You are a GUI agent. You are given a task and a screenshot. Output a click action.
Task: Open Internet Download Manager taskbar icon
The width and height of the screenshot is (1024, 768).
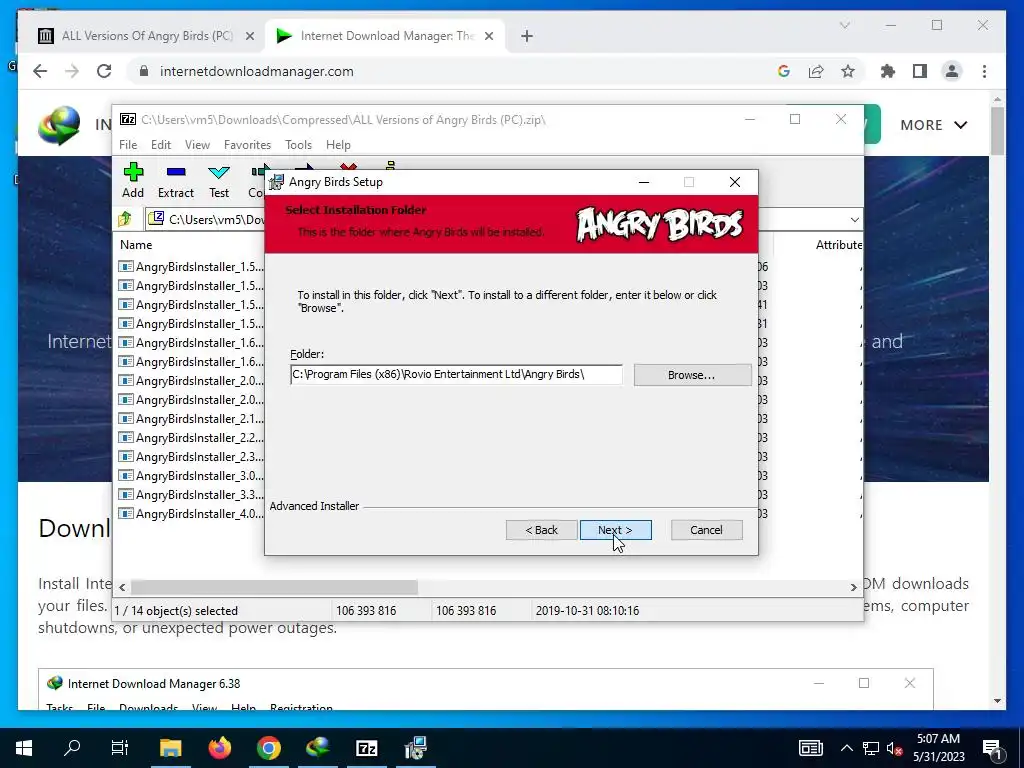317,748
